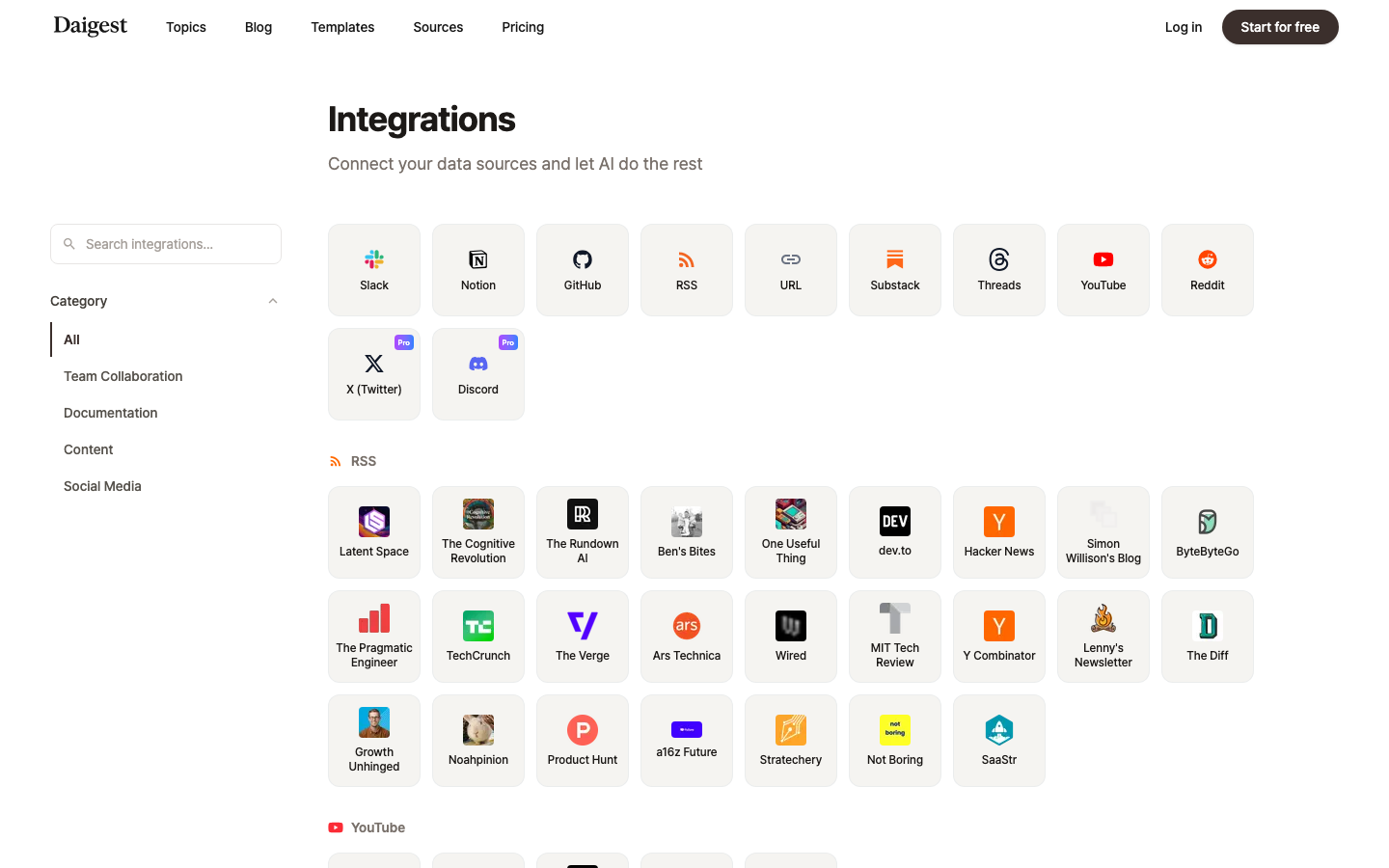1389x868 pixels.
Task: Go to Daigest home via logo
Action: click(91, 26)
